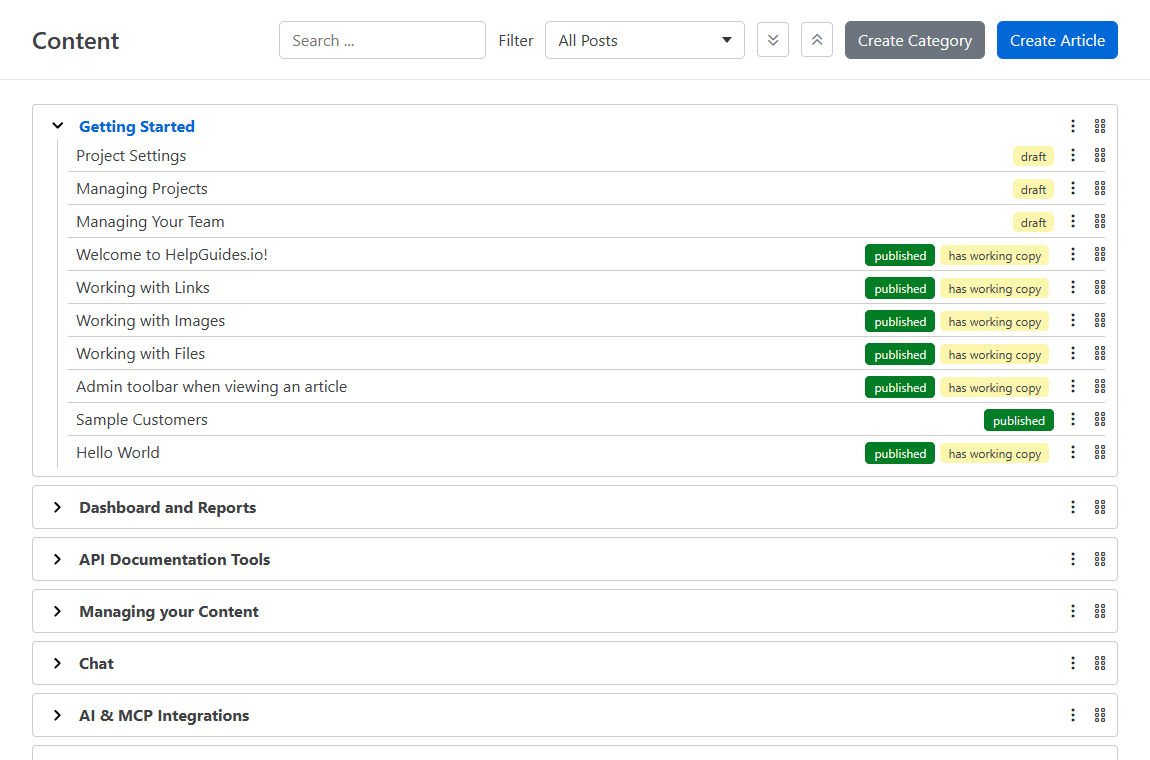
Task: Click drag handle on Managing Projects row
Action: (1100, 189)
